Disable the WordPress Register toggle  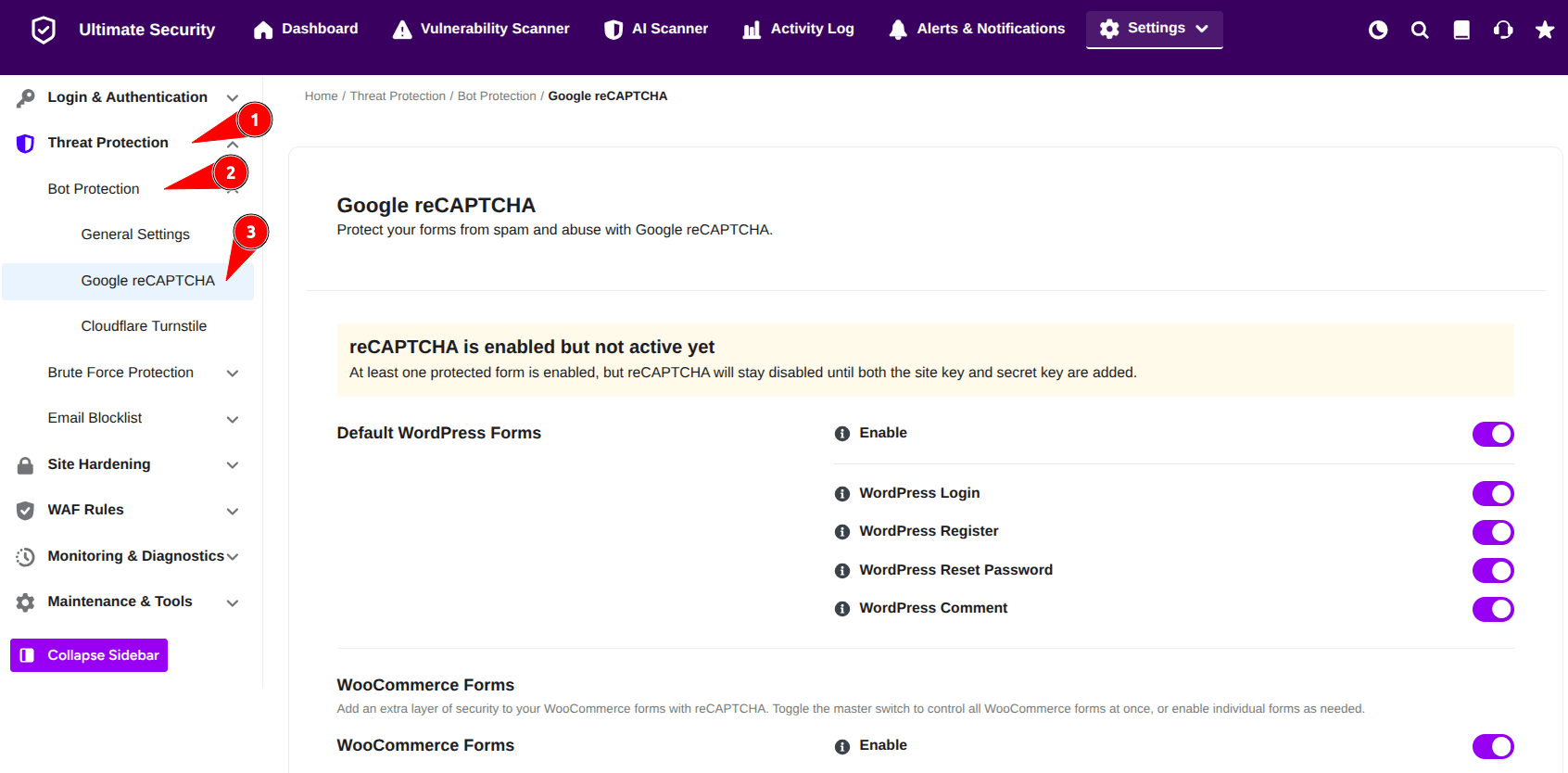(x=1493, y=532)
